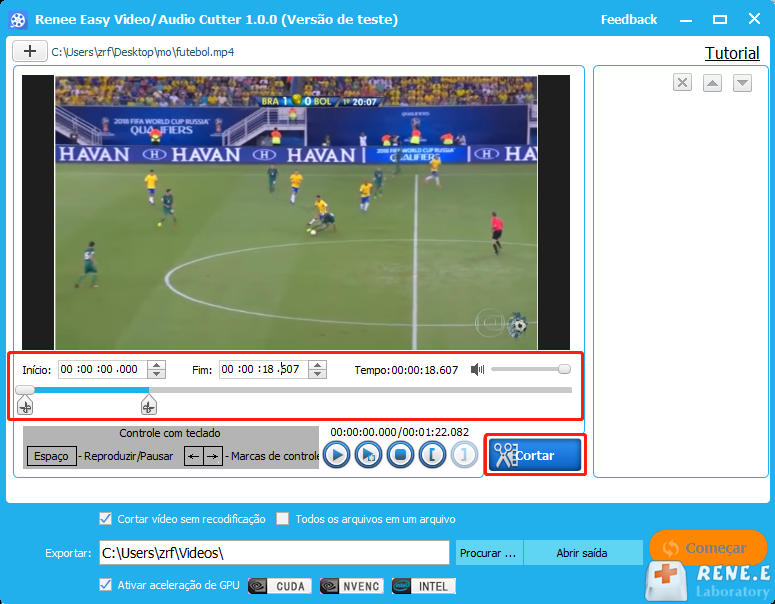Click the 00:00:00.000/00:01:22.082 position text
The image size is (775, 604).
(x=399, y=432)
